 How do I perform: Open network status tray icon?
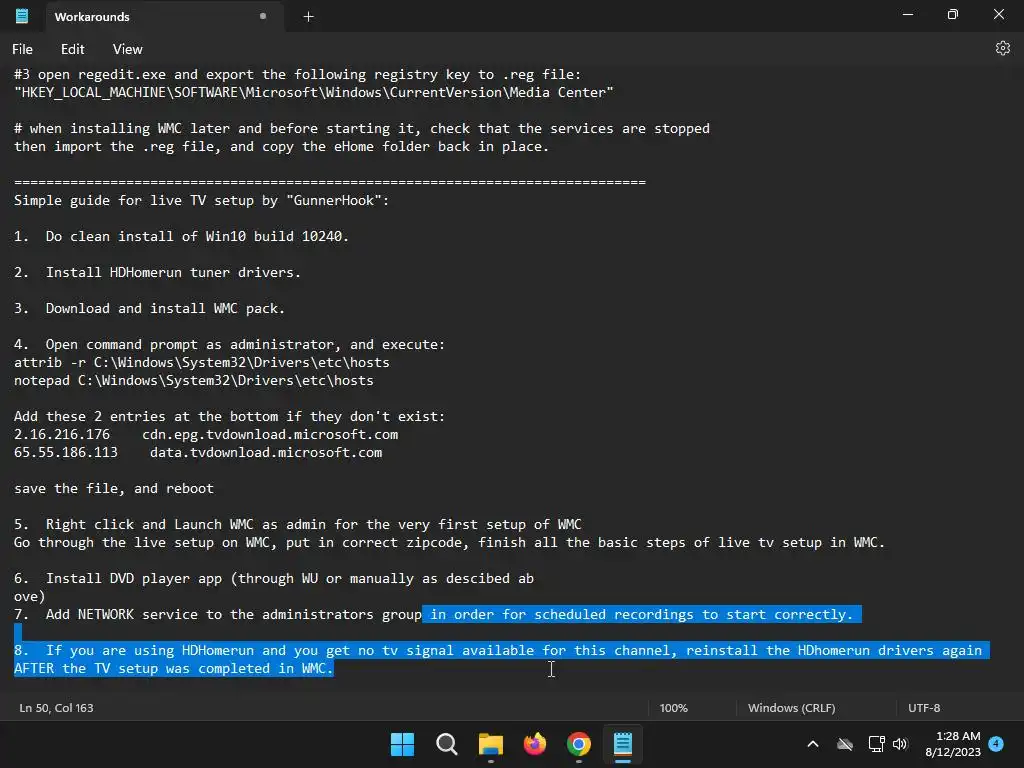tap(876, 744)
